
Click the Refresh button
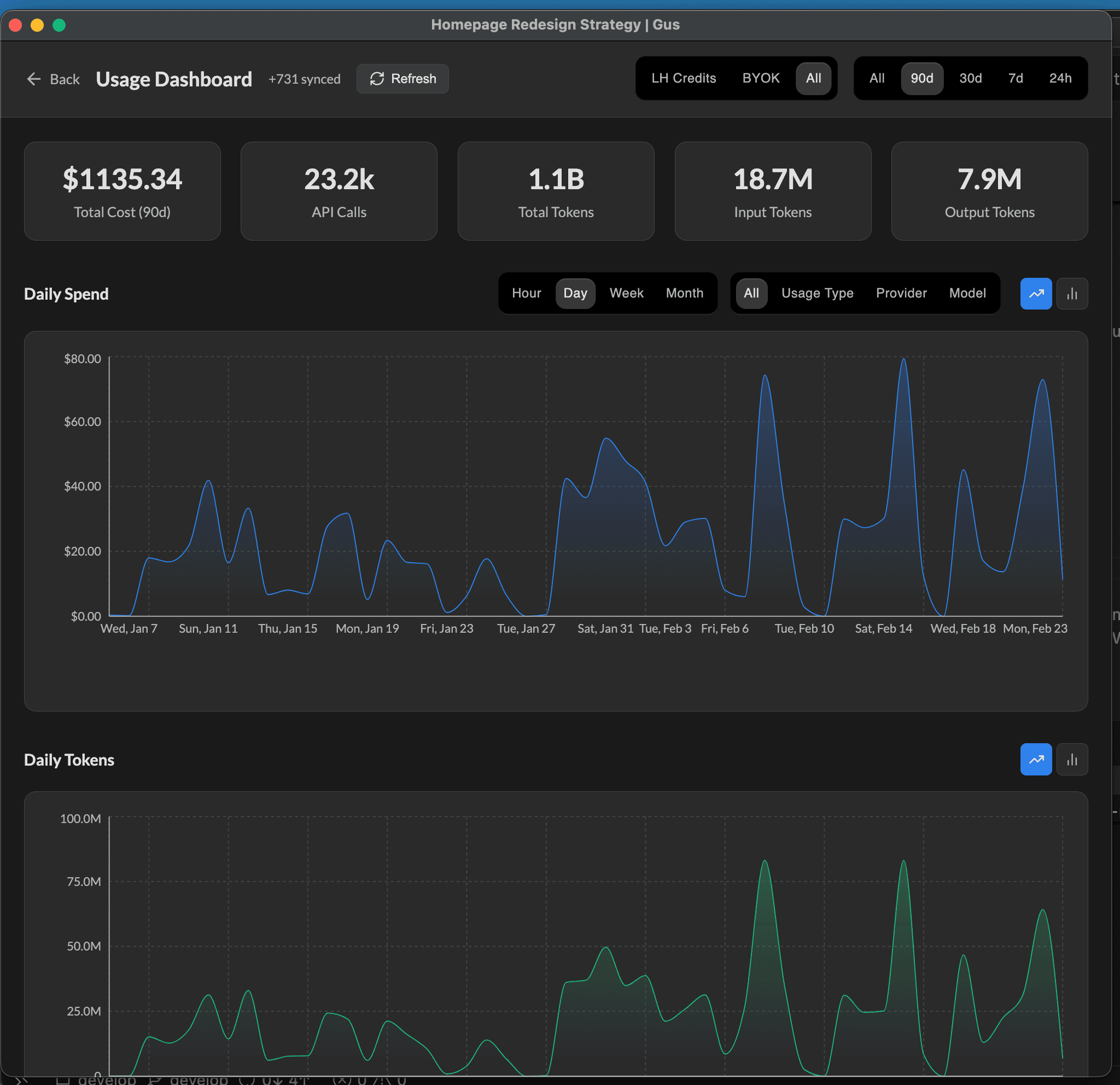(x=402, y=79)
